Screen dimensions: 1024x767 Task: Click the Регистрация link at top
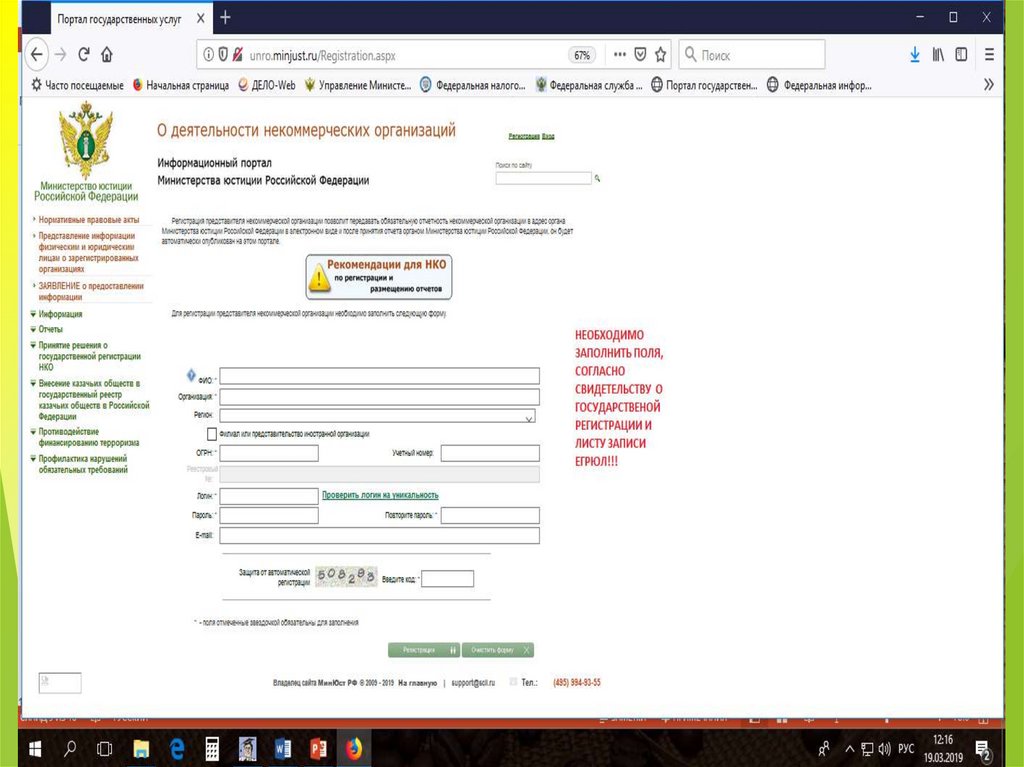coord(524,136)
